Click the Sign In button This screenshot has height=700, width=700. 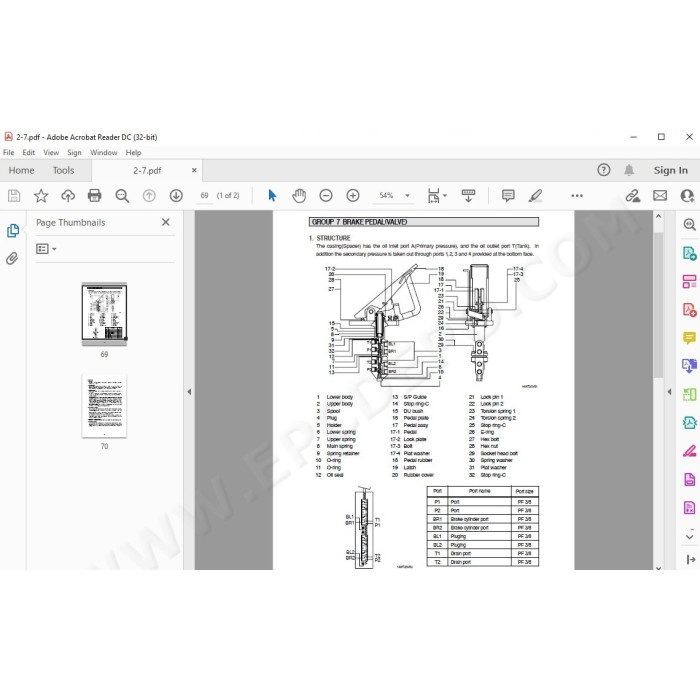point(671,170)
